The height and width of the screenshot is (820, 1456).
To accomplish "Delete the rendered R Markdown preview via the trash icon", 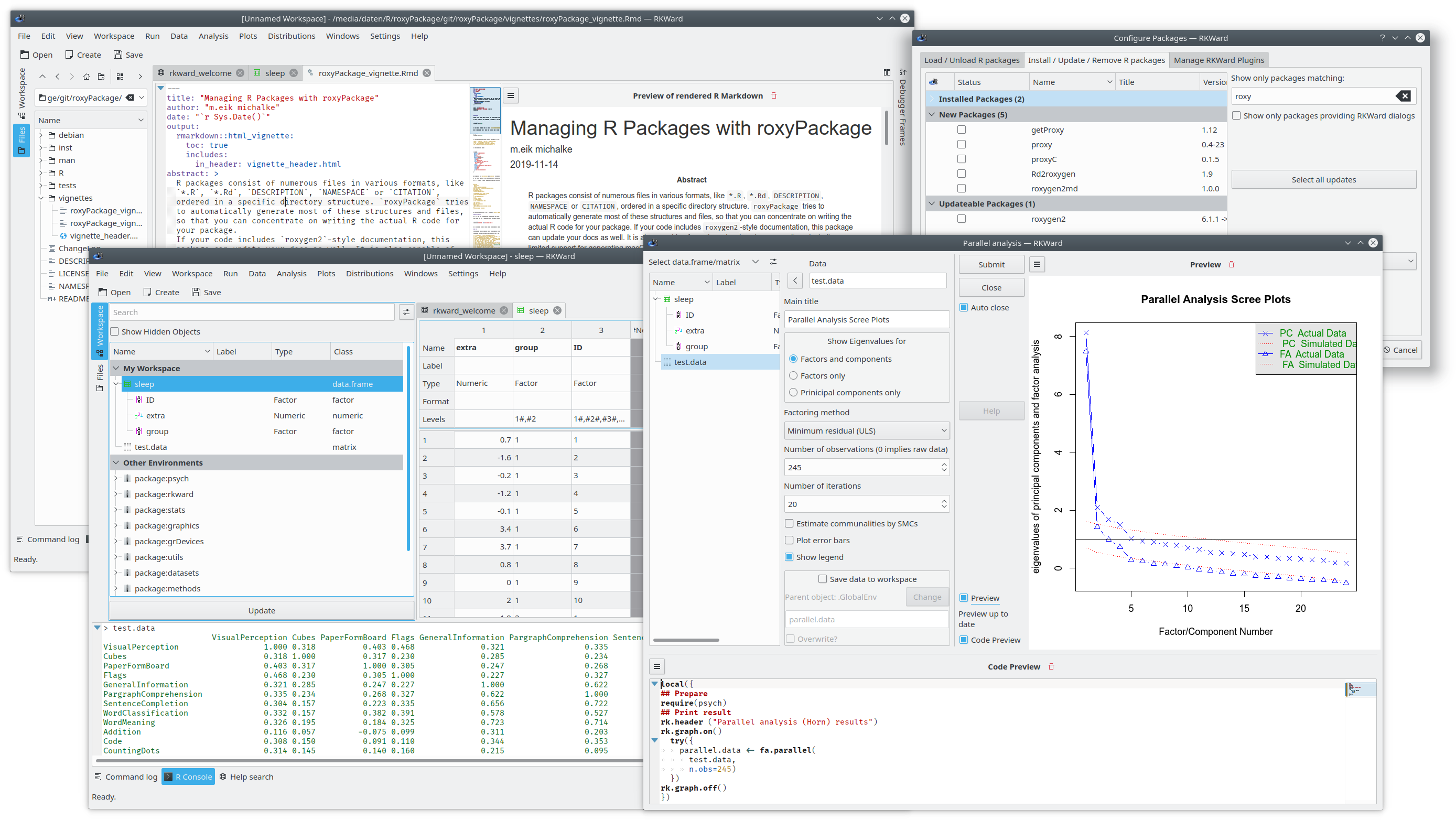I will (774, 96).
